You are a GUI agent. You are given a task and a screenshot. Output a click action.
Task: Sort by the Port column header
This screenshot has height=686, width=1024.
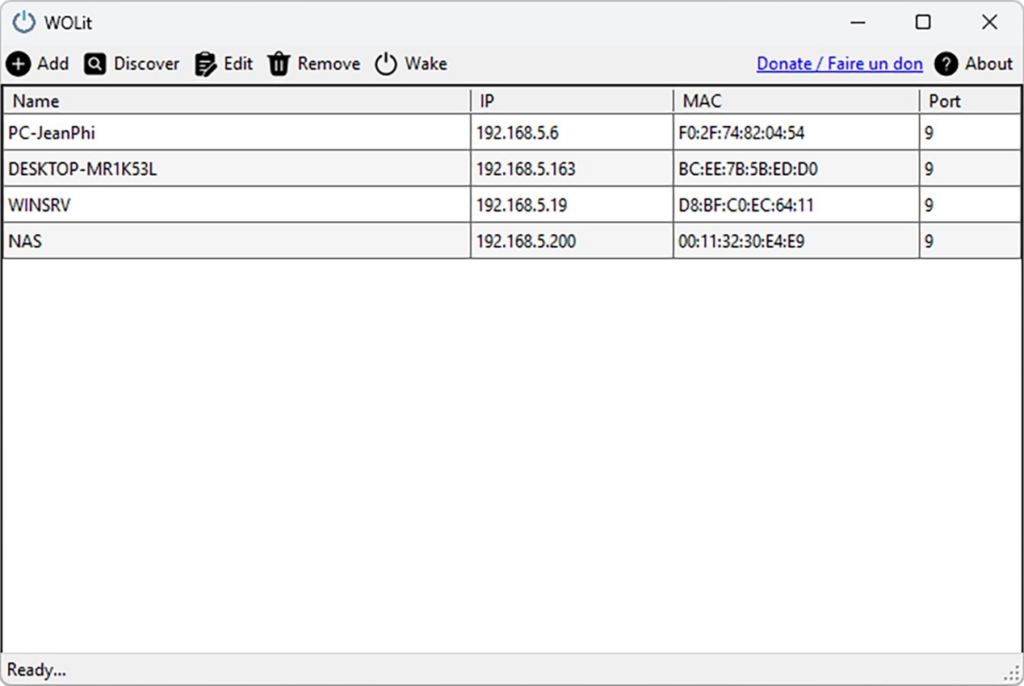pyautogui.click(x=970, y=101)
